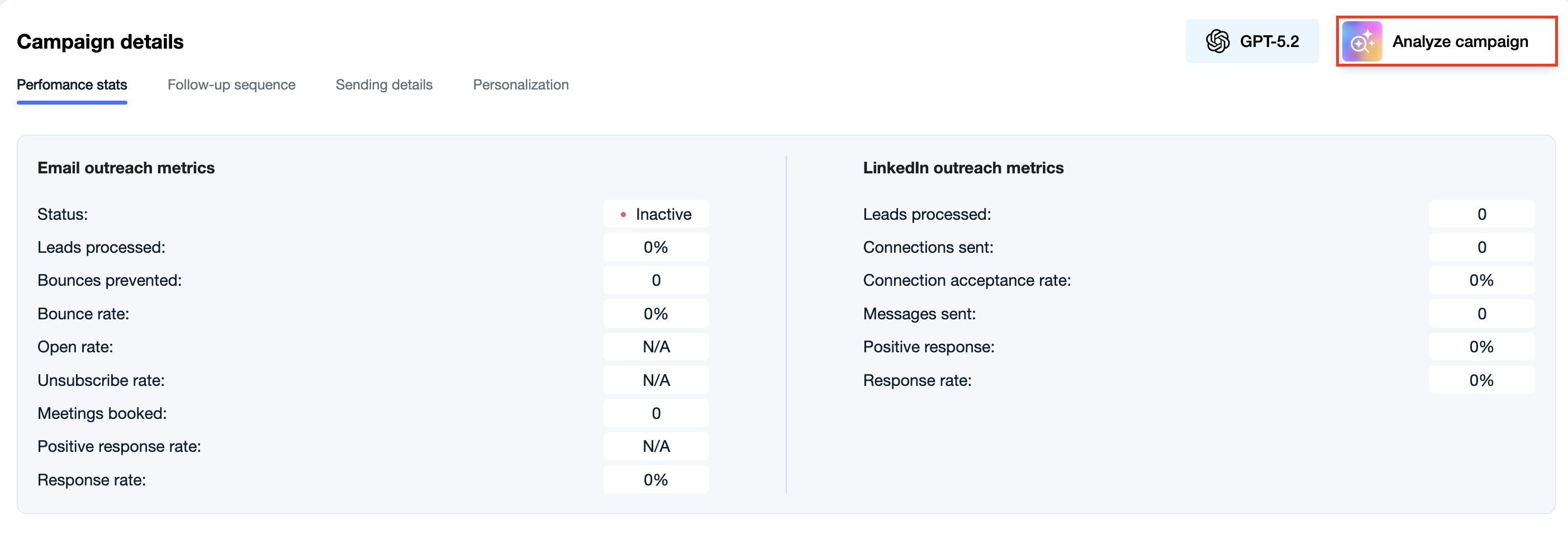Image resolution: width=1568 pixels, height=538 pixels.
Task: Click the Connection acceptance rate value
Action: pos(1481,281)
